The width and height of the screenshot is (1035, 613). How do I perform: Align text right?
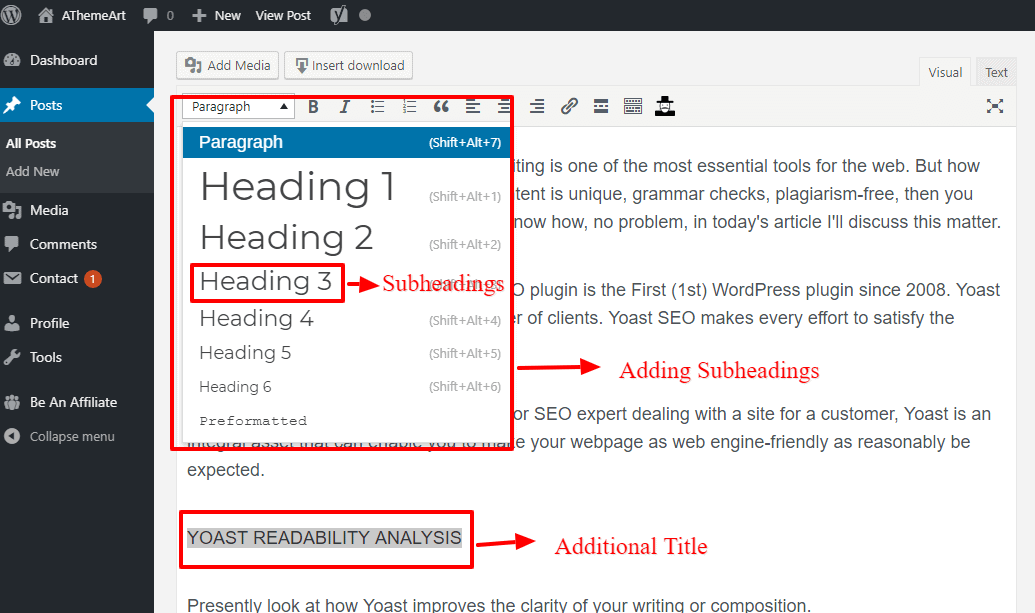[537, 107]
